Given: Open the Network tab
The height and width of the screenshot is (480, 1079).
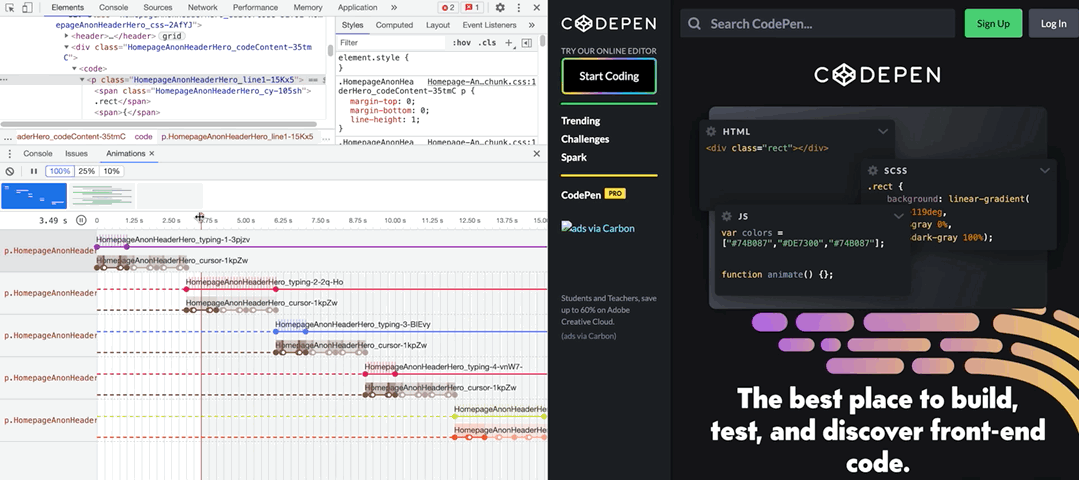Looking at the screenshot, I should pos(202,8).
